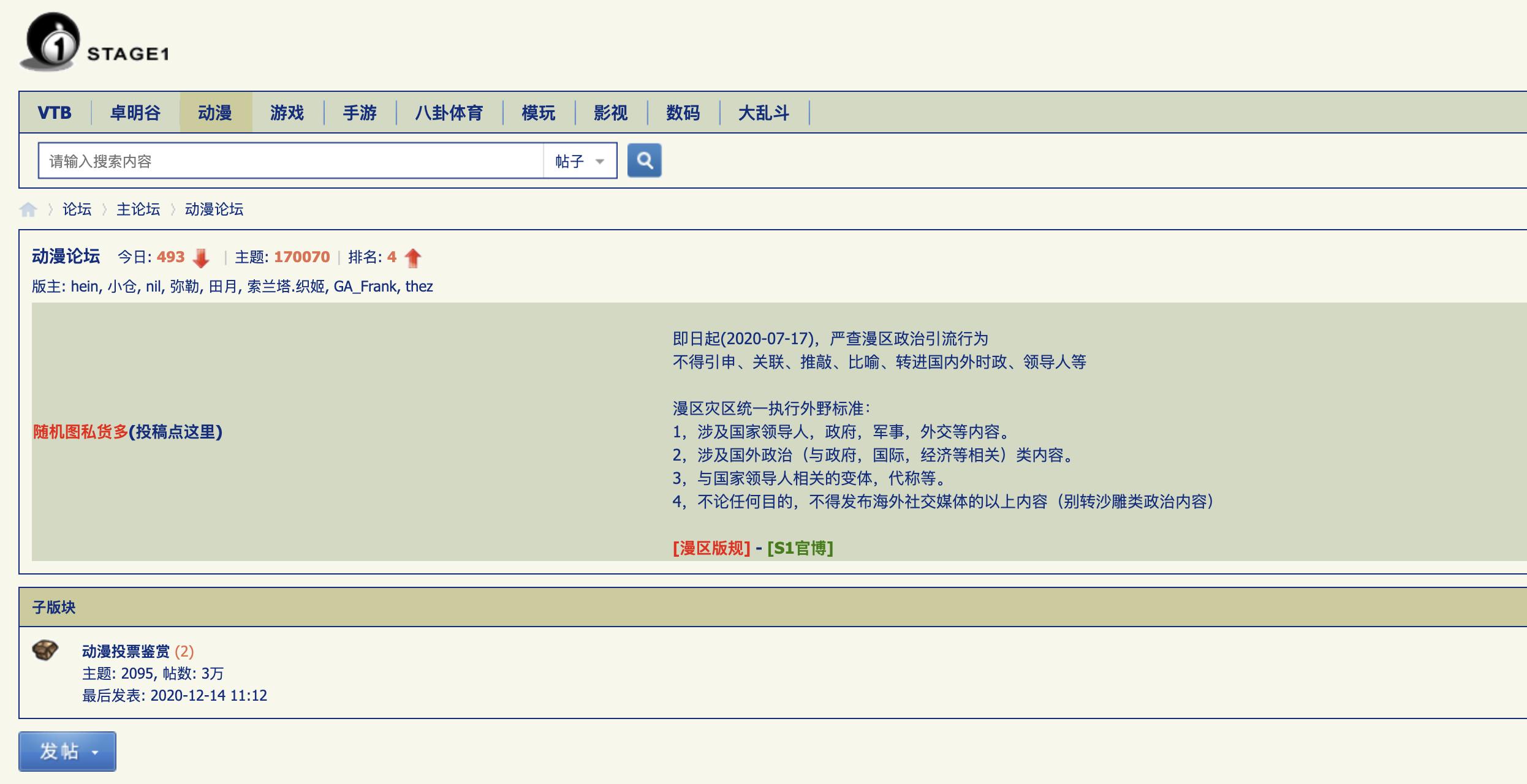Click the home icon in breadcrumb
Image resolution: width=1527 pixels, height=784 pixels.
28,209
